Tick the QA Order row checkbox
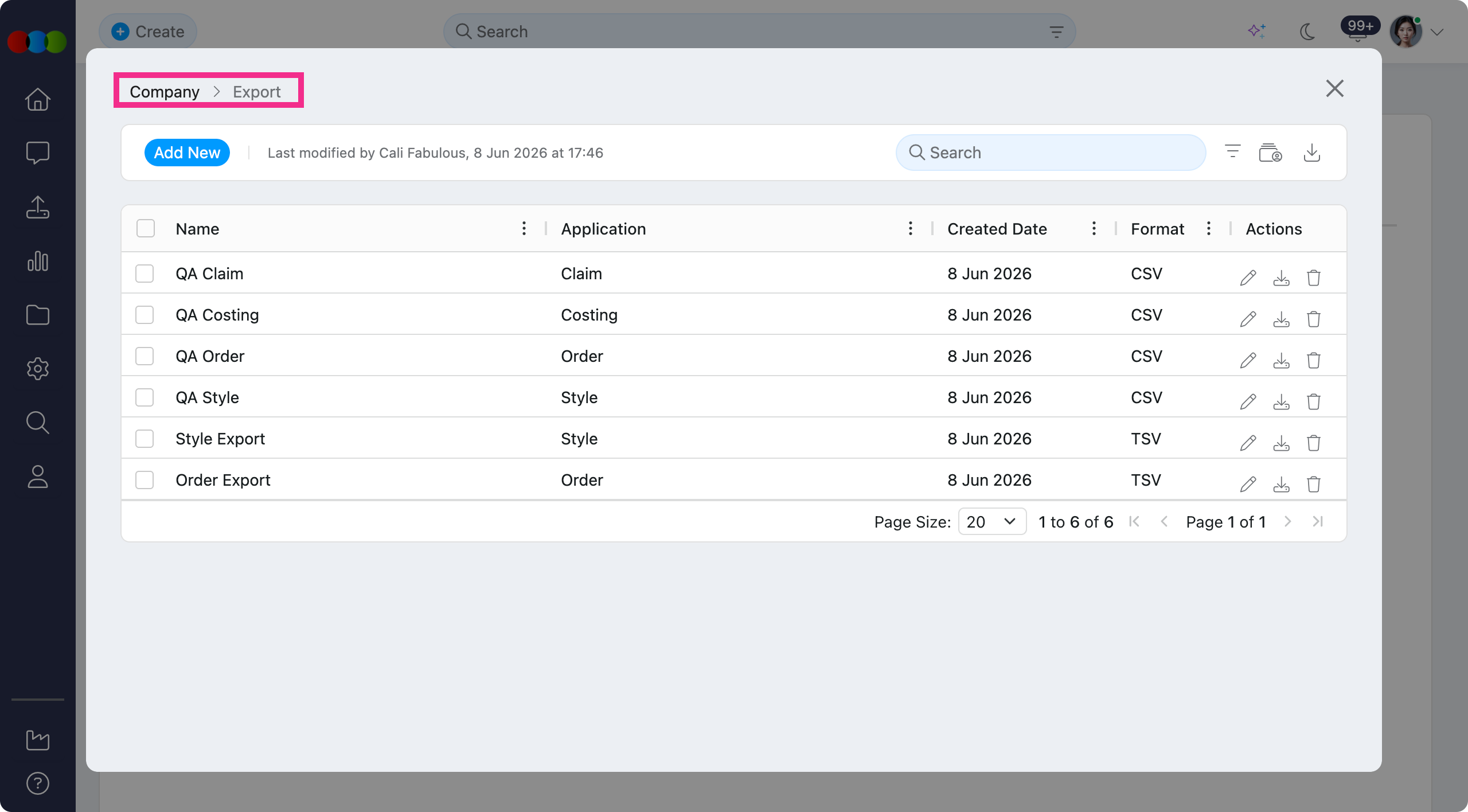 click(x=145, y=356)
